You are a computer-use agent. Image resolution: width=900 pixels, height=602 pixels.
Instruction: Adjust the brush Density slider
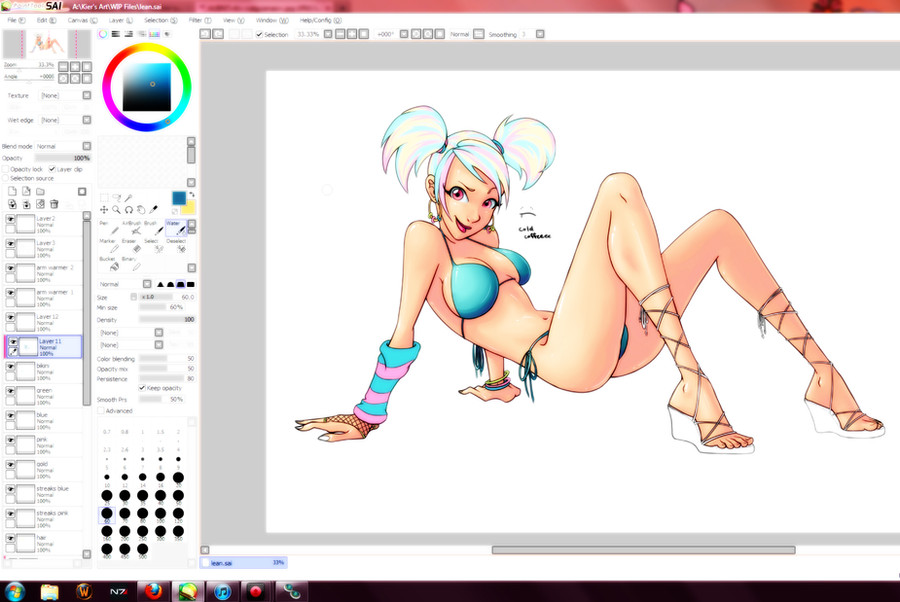tap(166, 320)
